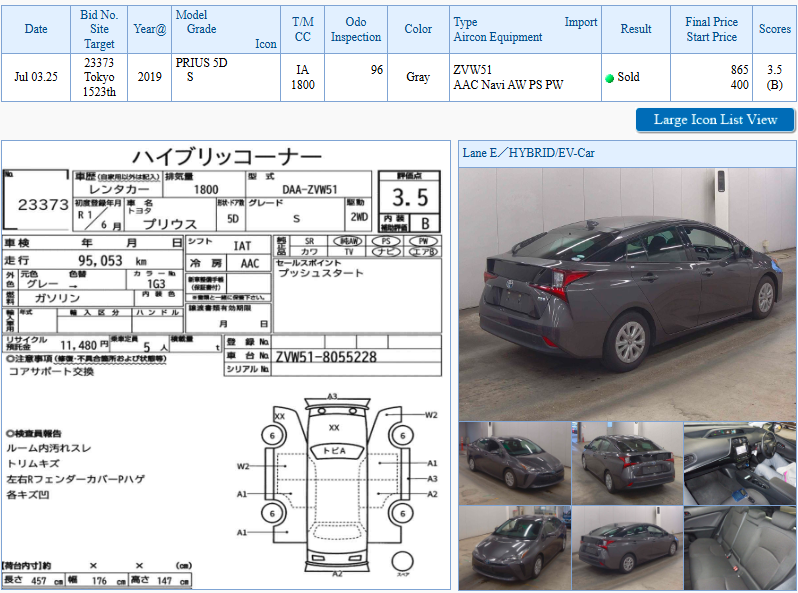Select the rear seats interior thumbnail
798x593 pixels.
[739, 548]
